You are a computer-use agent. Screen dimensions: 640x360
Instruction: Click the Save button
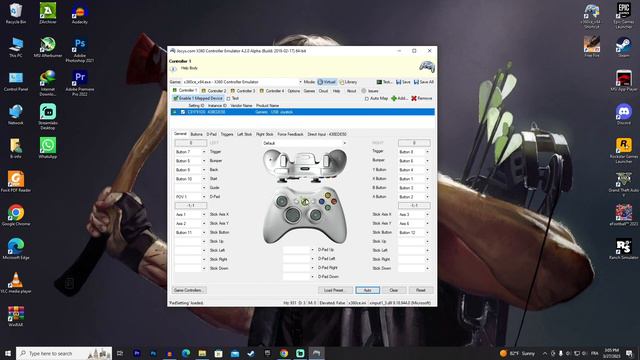click(403, 82)
